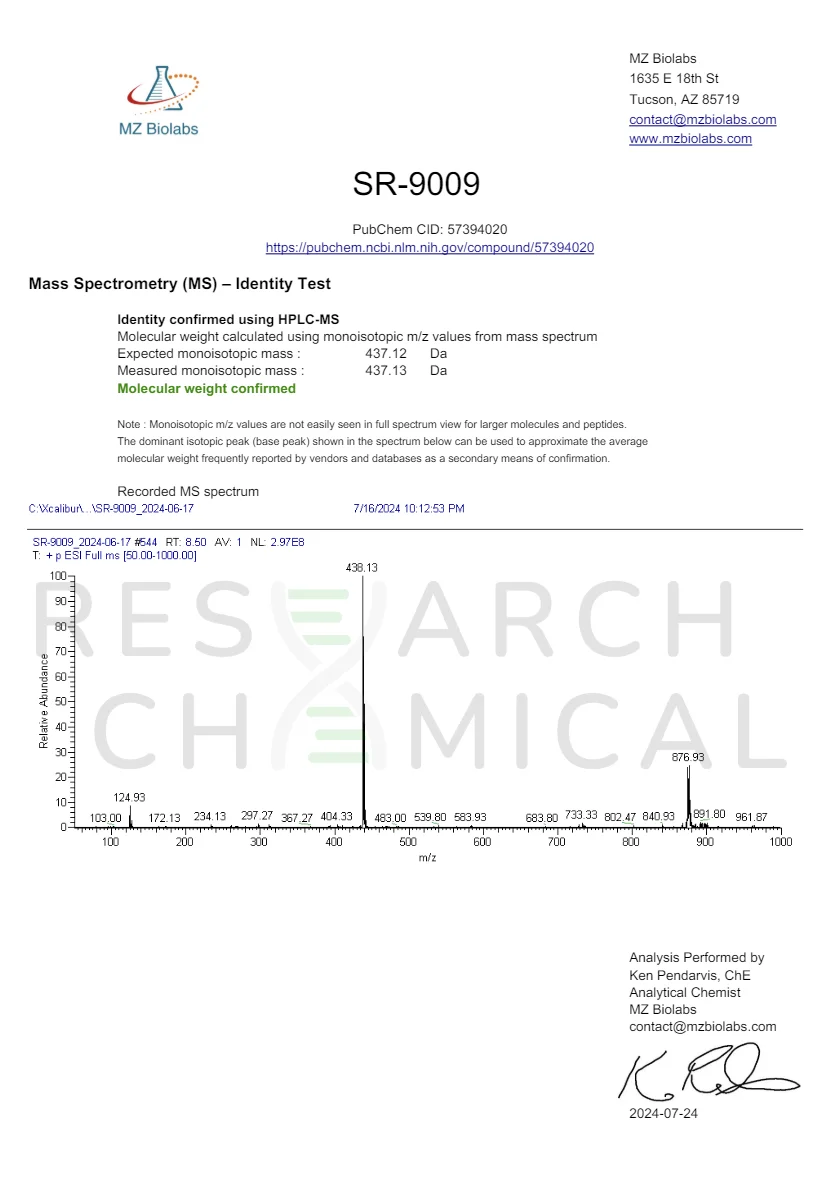
Task: Click the peak label 539.80
Action: tap(430, 817)
